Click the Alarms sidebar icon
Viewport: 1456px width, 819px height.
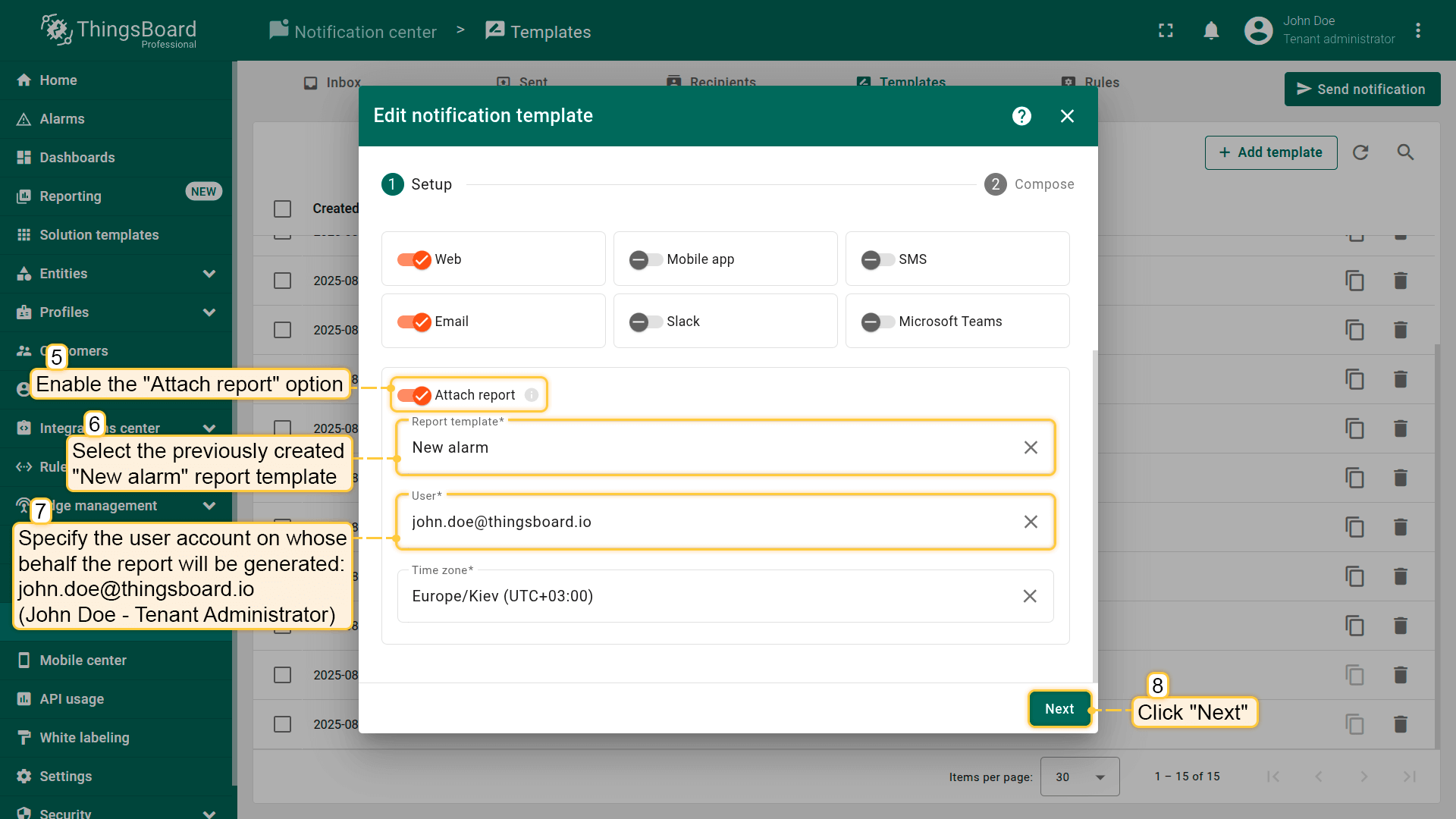24,119
